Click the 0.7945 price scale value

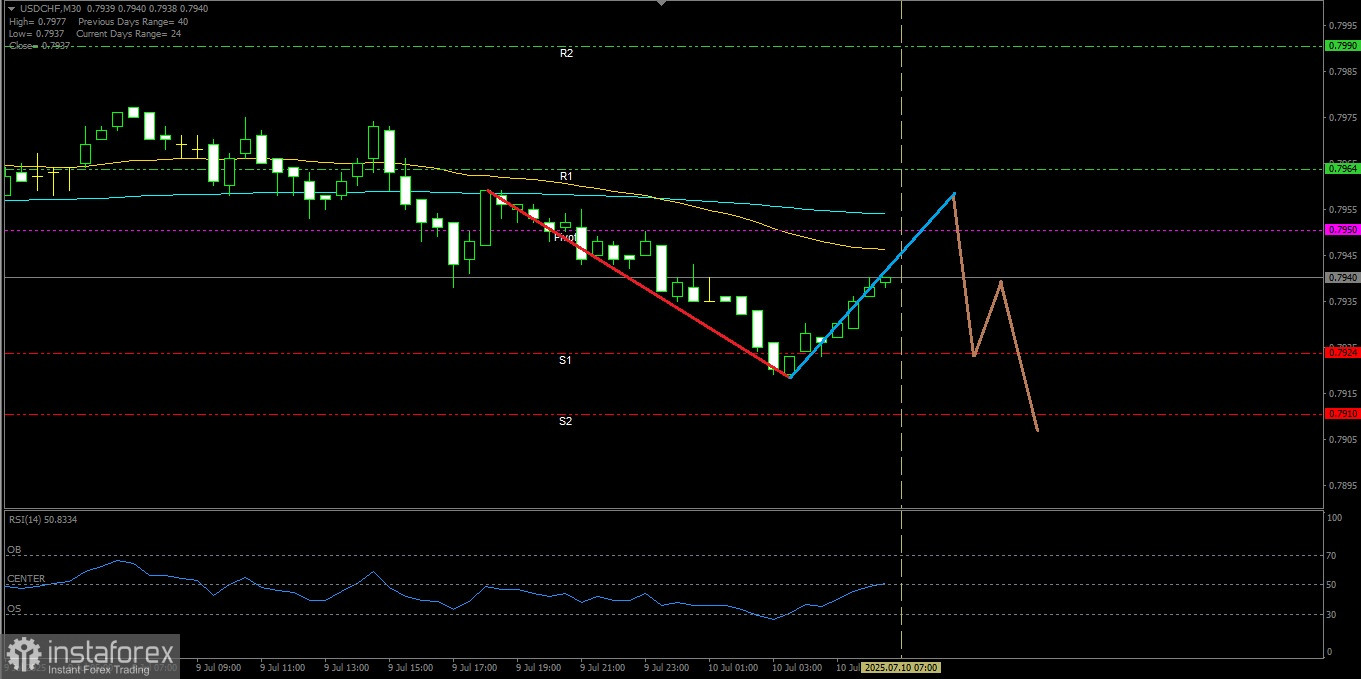[x=1341, y=255]
